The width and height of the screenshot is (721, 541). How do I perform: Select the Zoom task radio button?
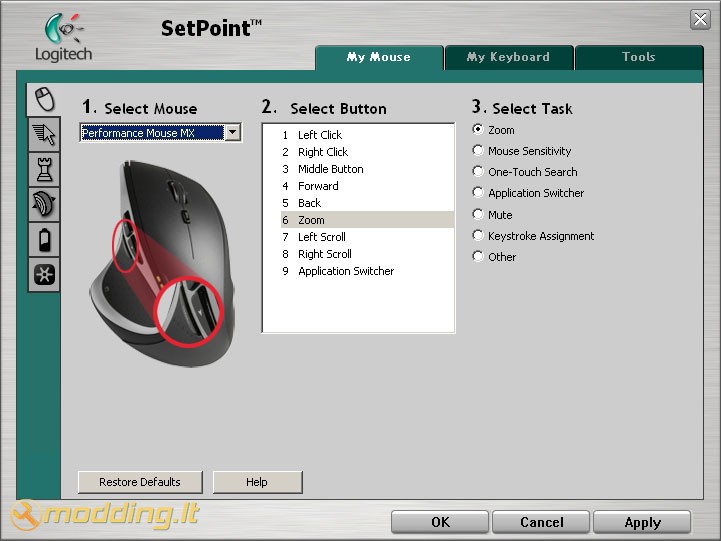pyautogui.click(x=478, y=130)
